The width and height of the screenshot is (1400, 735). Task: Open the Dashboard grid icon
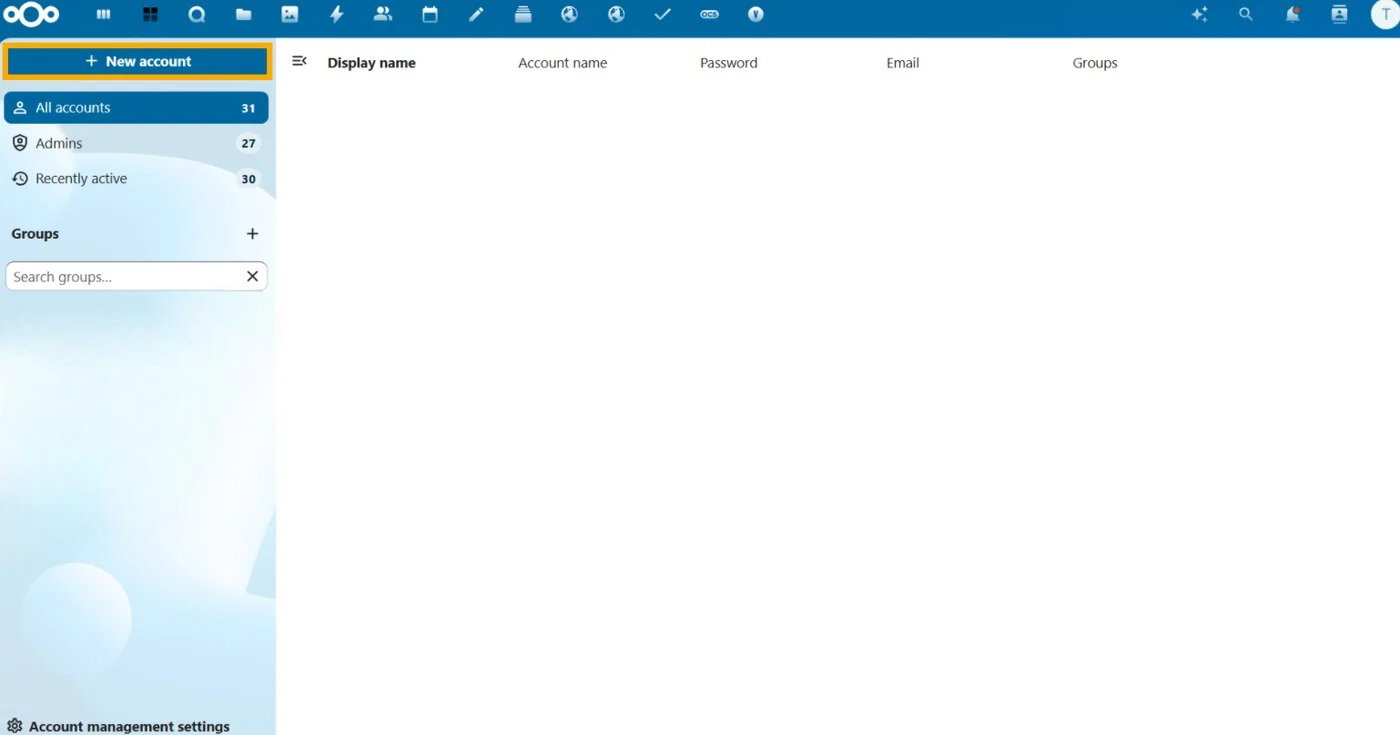(x=151, y=15)
